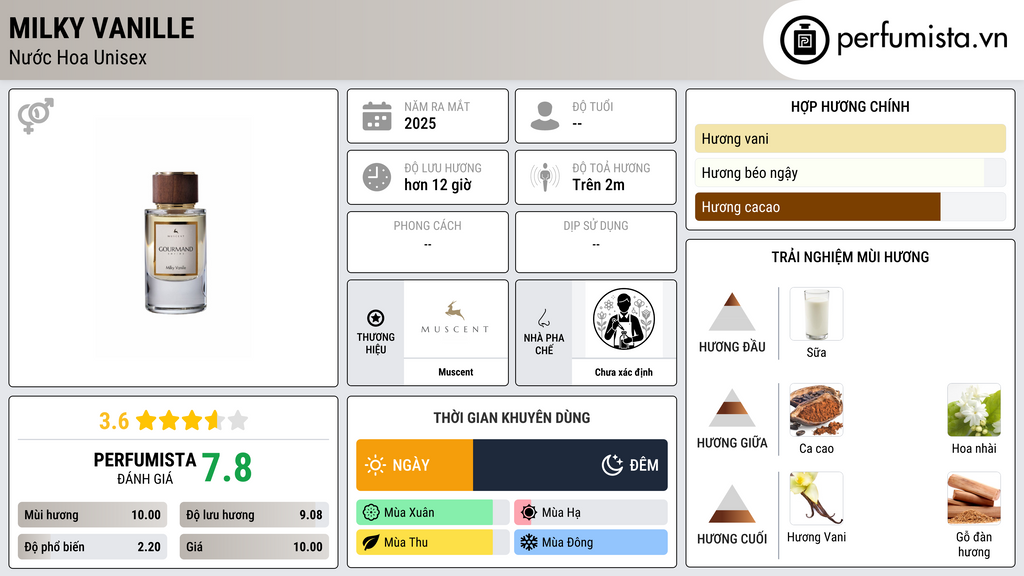
Task: Click the sun icon in the Ngày bar
Action: pyautogui.click(x=376, y=465)
